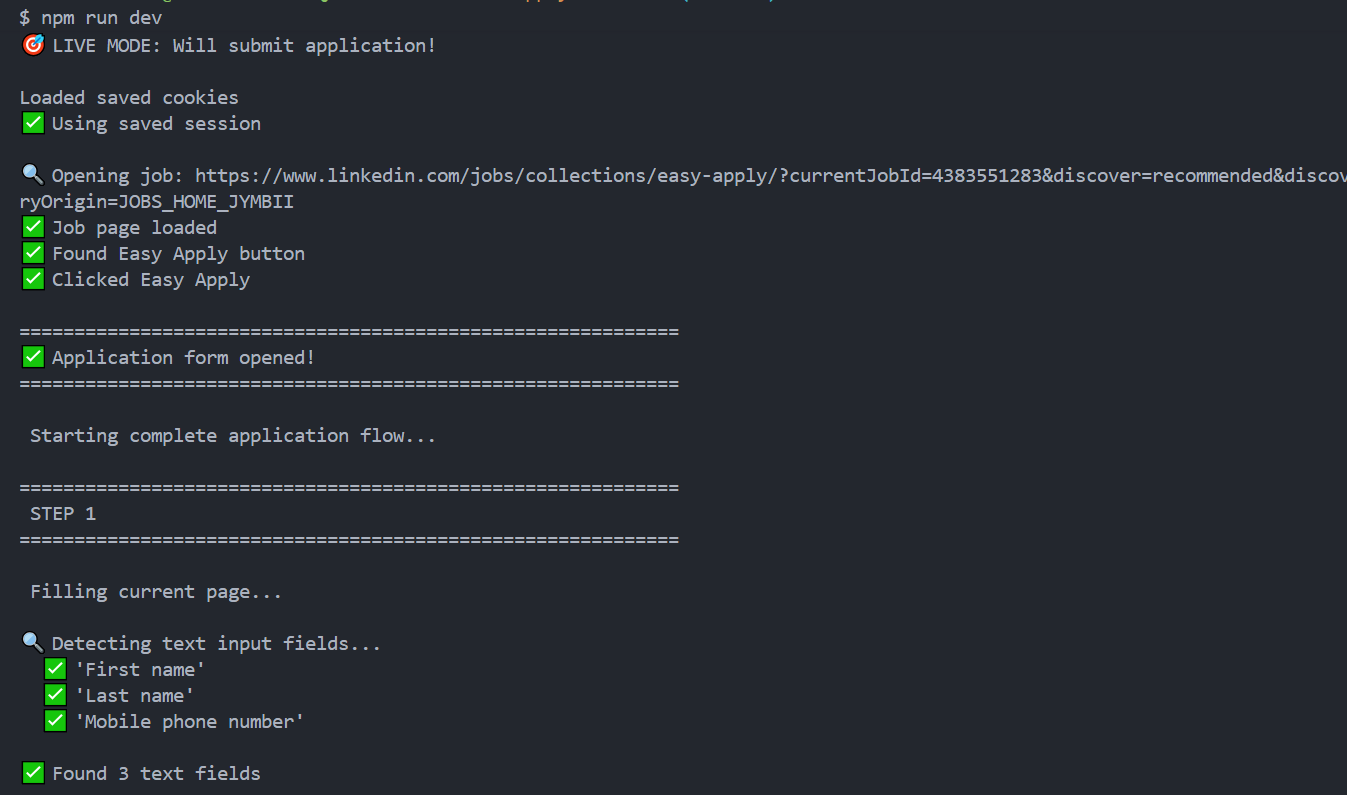Click the target emoji beside LIVE MODE

tap(33, 45)
